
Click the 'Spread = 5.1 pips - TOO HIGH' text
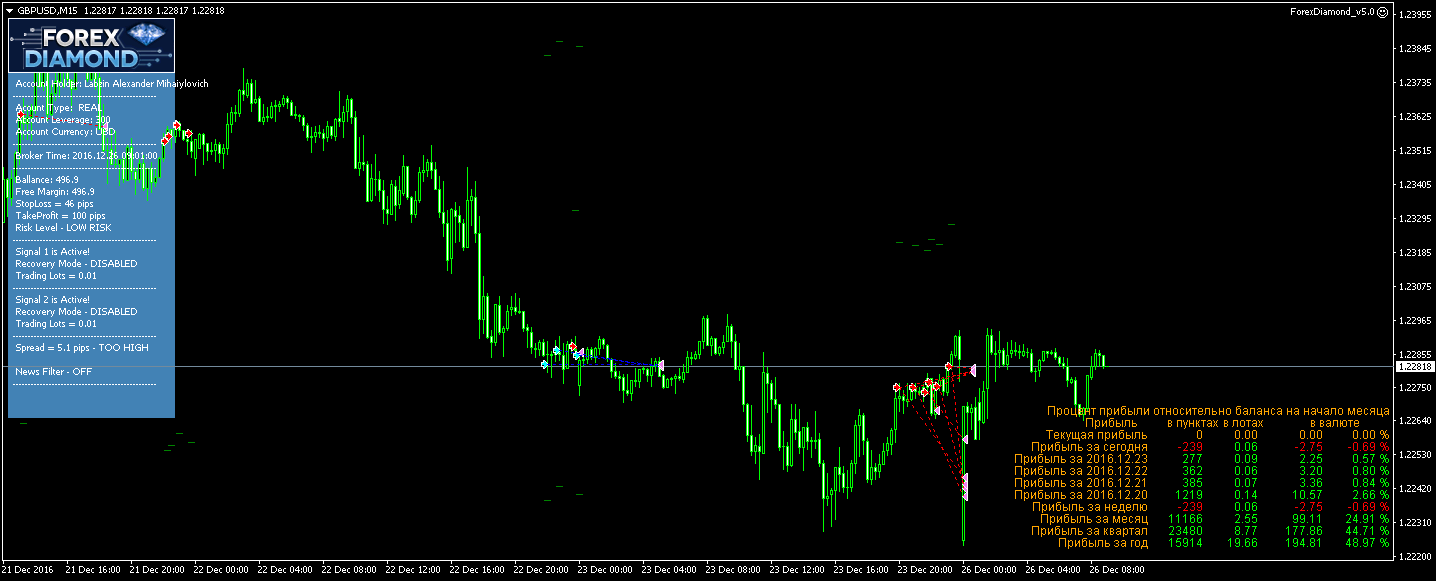pyautogui.click(x=82, y=348)
